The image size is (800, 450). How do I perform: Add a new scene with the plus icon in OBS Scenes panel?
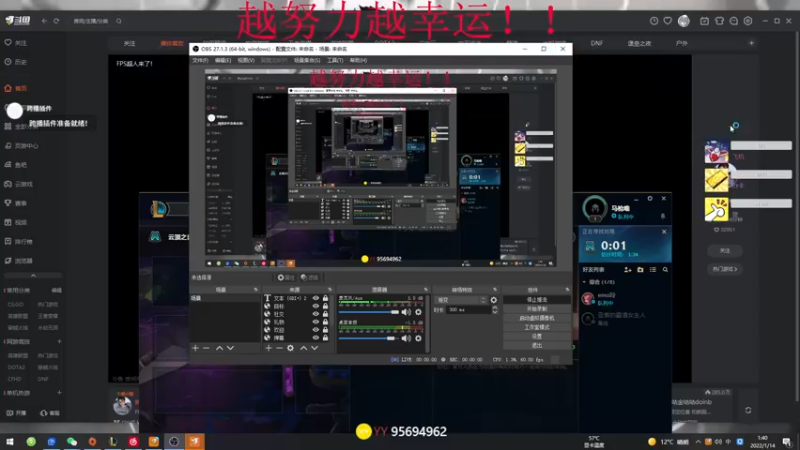[x=195, y=348]
